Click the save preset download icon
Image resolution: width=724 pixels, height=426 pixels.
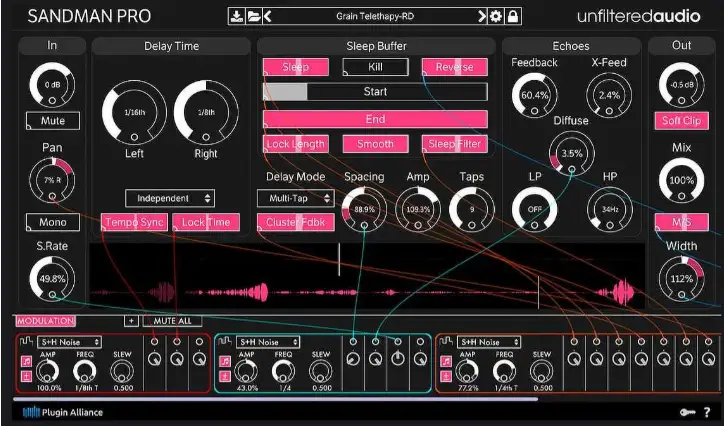pos(236,17)
